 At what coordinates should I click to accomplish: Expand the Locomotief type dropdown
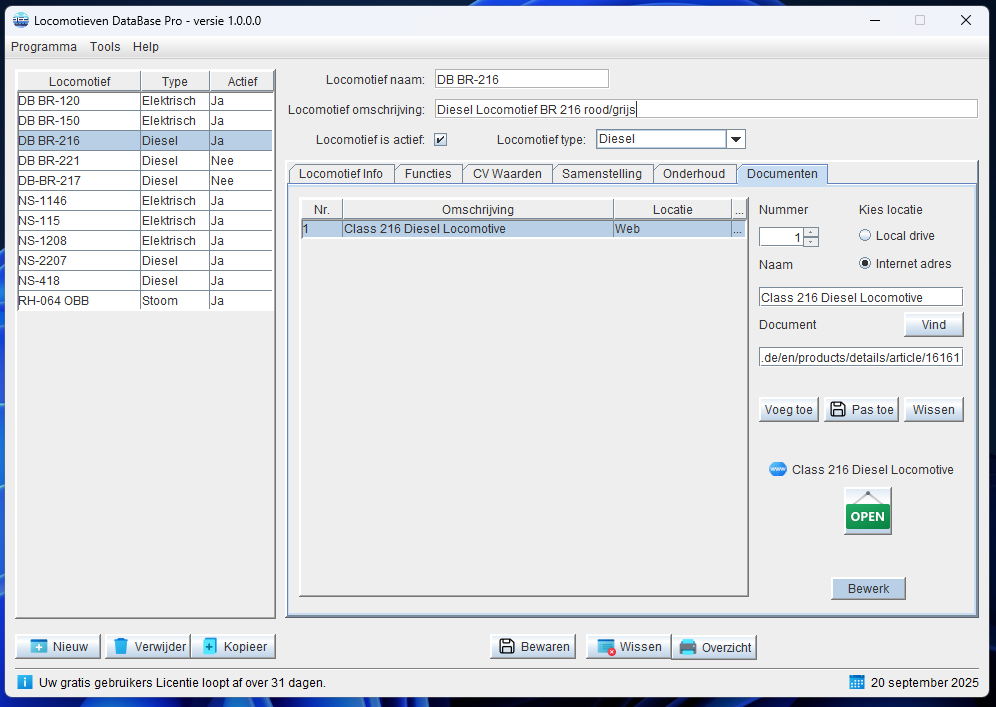735,139
